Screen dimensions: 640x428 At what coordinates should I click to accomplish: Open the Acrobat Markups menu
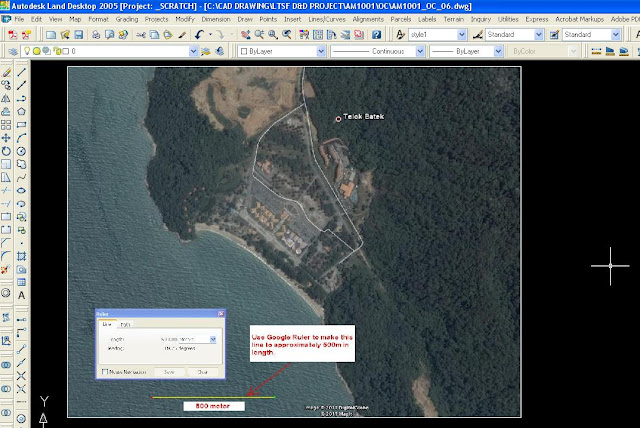580,19
